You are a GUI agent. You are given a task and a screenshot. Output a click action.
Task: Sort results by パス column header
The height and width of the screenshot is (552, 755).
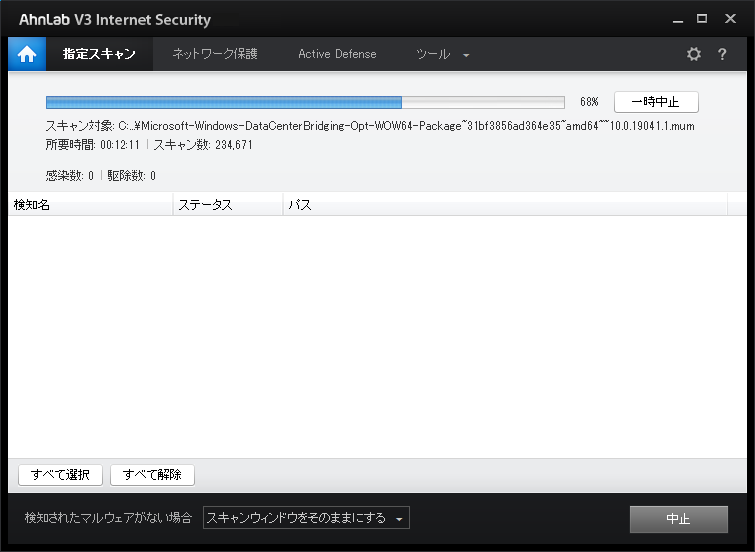[x=505, y=205]
